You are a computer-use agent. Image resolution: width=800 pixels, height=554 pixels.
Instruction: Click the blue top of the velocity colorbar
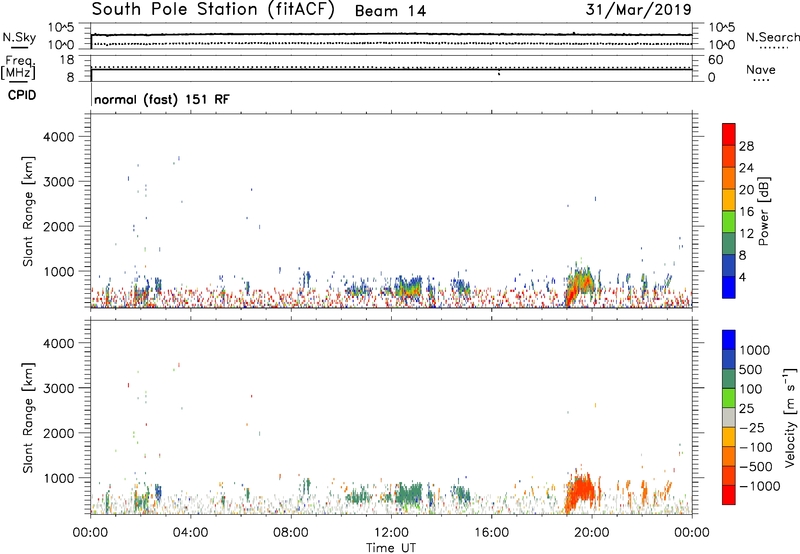pos(729,340)
